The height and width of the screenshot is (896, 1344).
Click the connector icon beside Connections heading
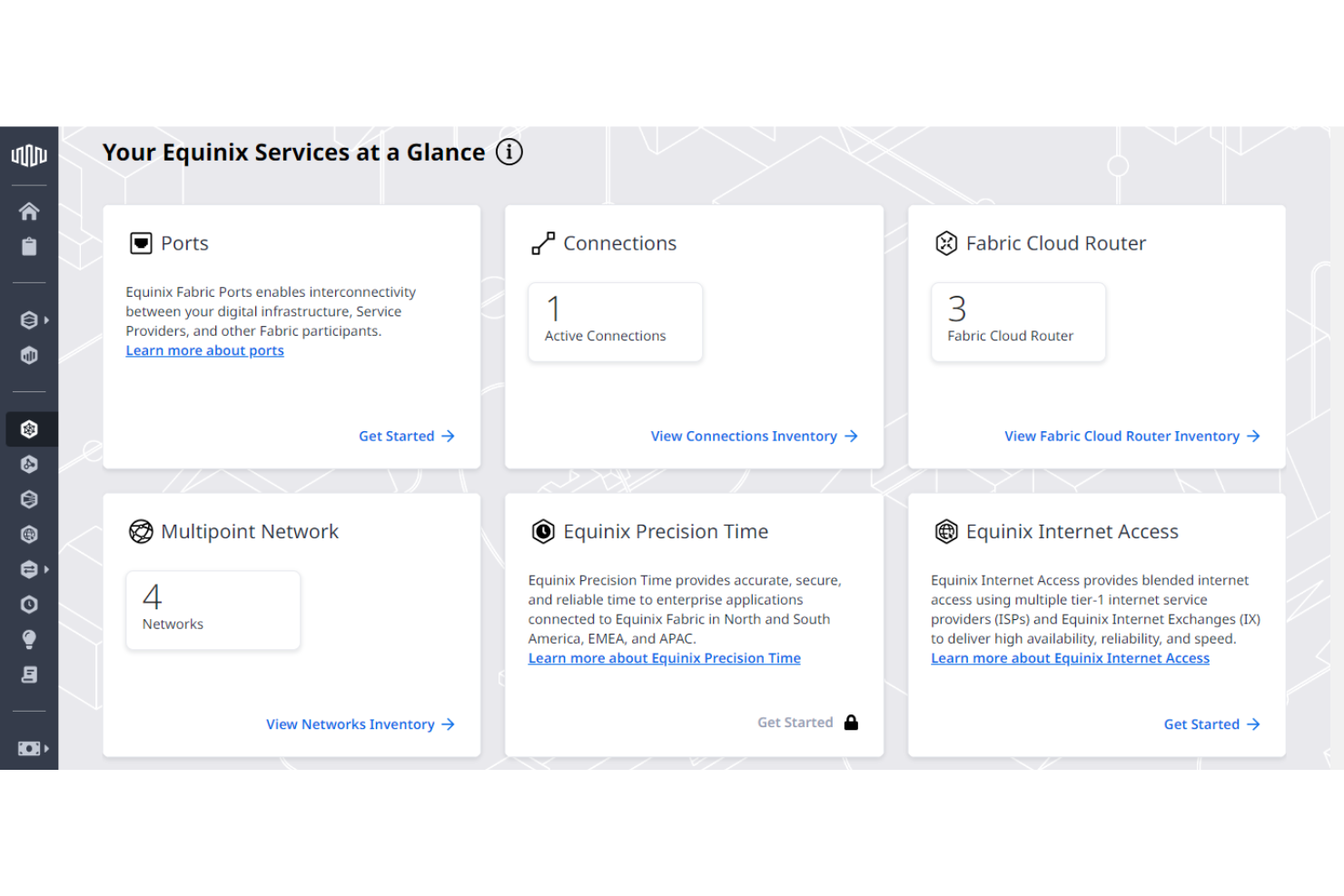coord(543,242)
